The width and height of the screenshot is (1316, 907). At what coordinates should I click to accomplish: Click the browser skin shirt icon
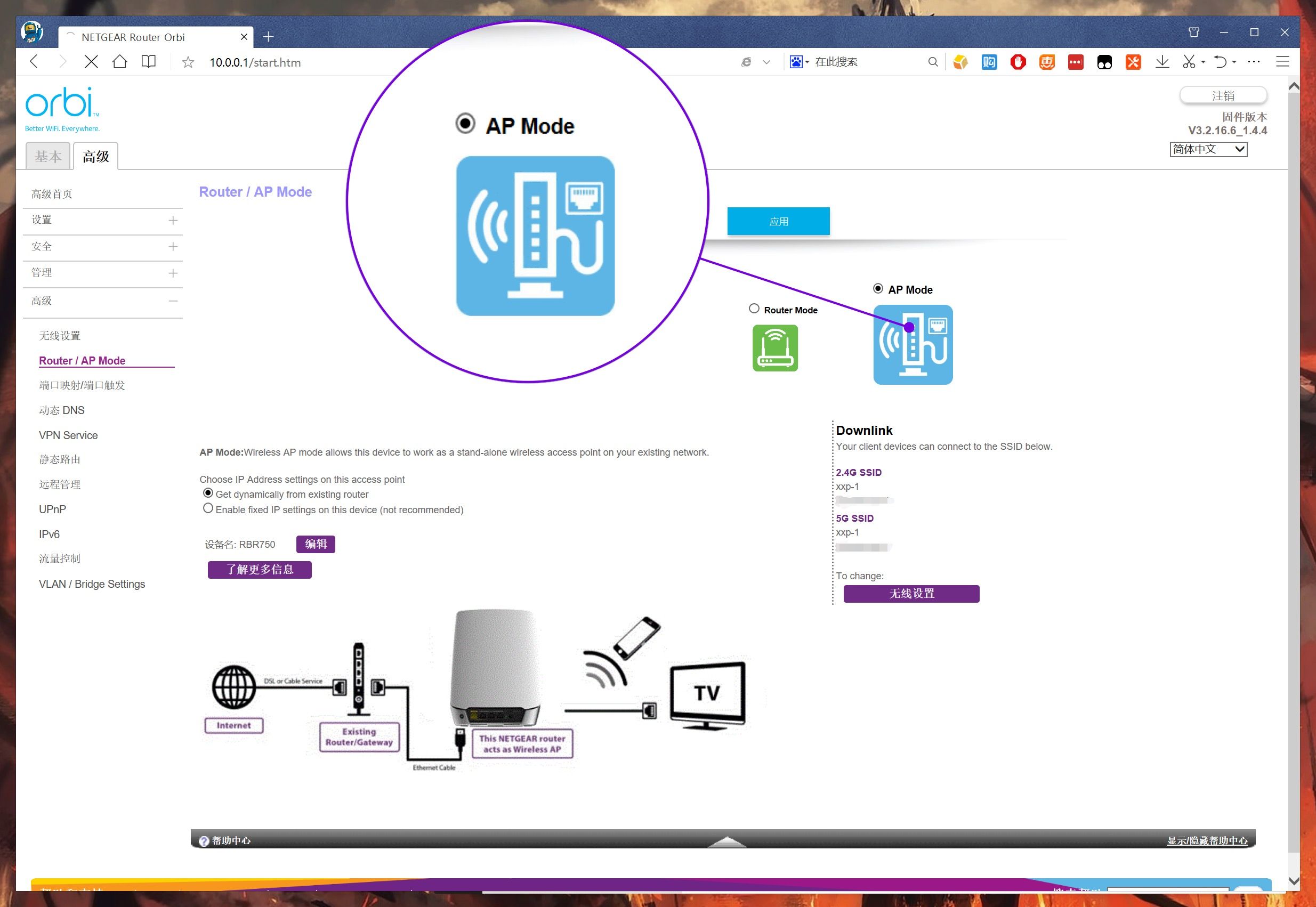point(1194,33)
